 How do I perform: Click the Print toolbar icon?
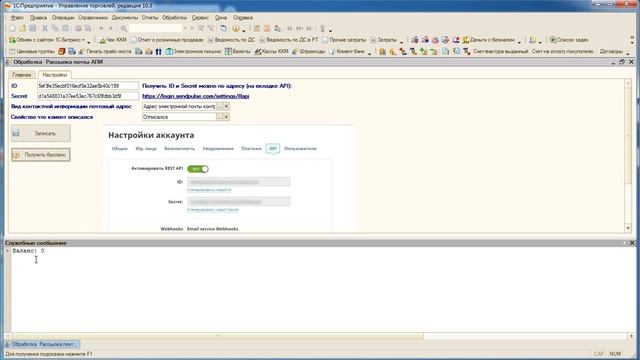point(78,29)
